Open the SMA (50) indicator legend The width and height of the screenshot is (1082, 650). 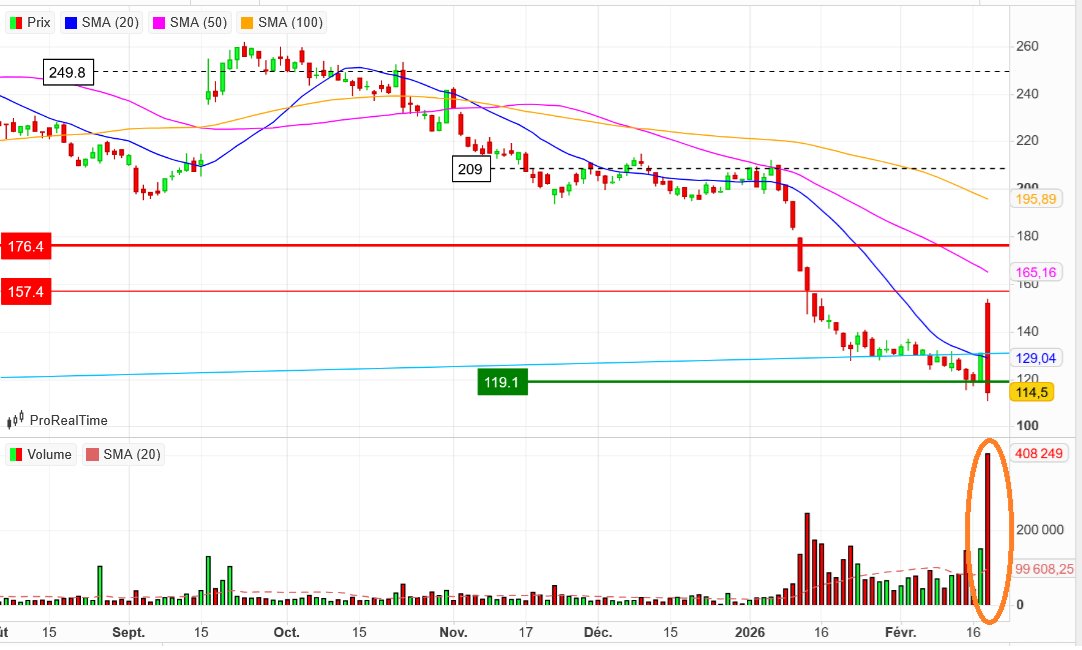click(190, 23)
